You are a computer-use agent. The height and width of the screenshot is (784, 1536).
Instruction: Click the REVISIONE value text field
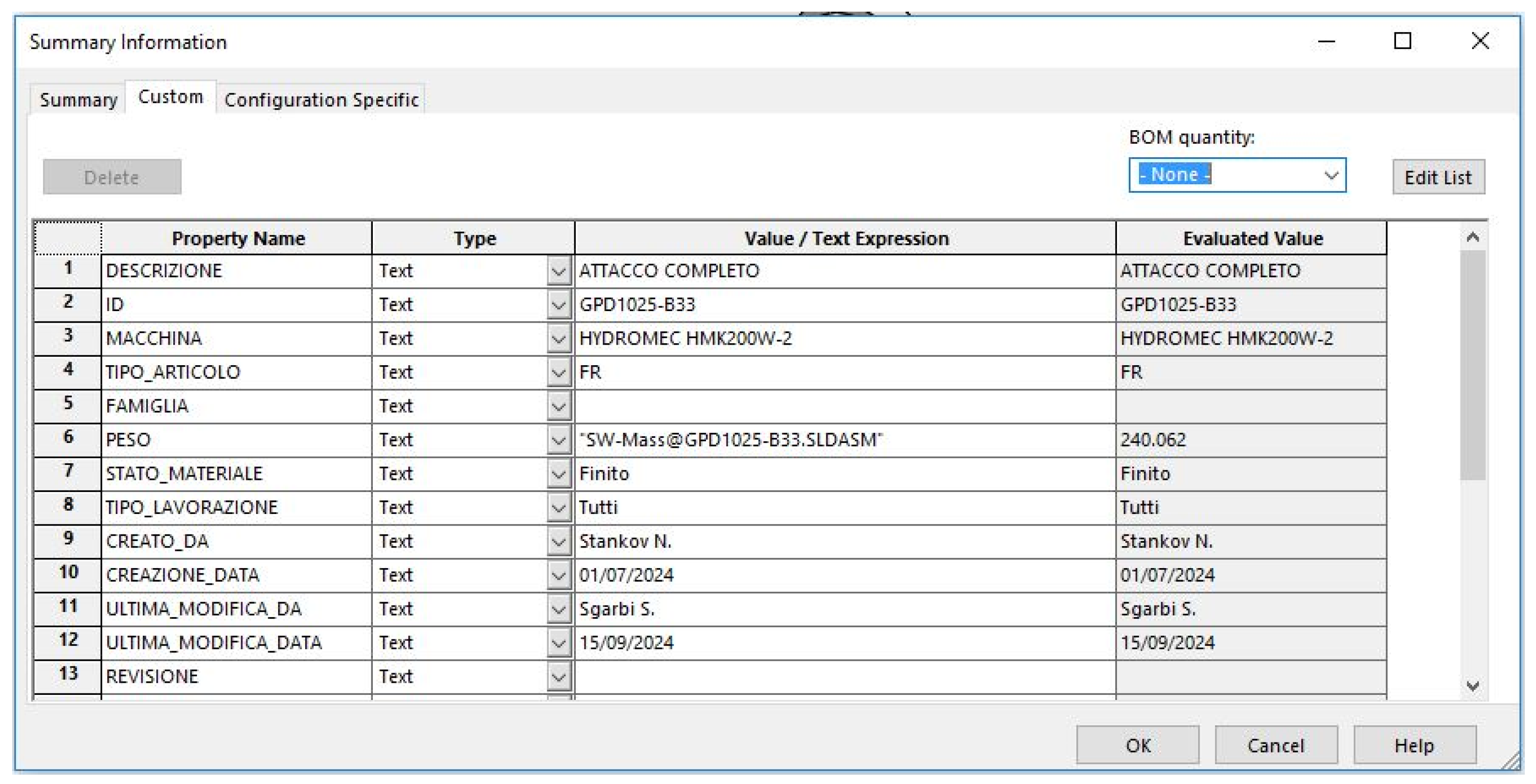(845, 677)
